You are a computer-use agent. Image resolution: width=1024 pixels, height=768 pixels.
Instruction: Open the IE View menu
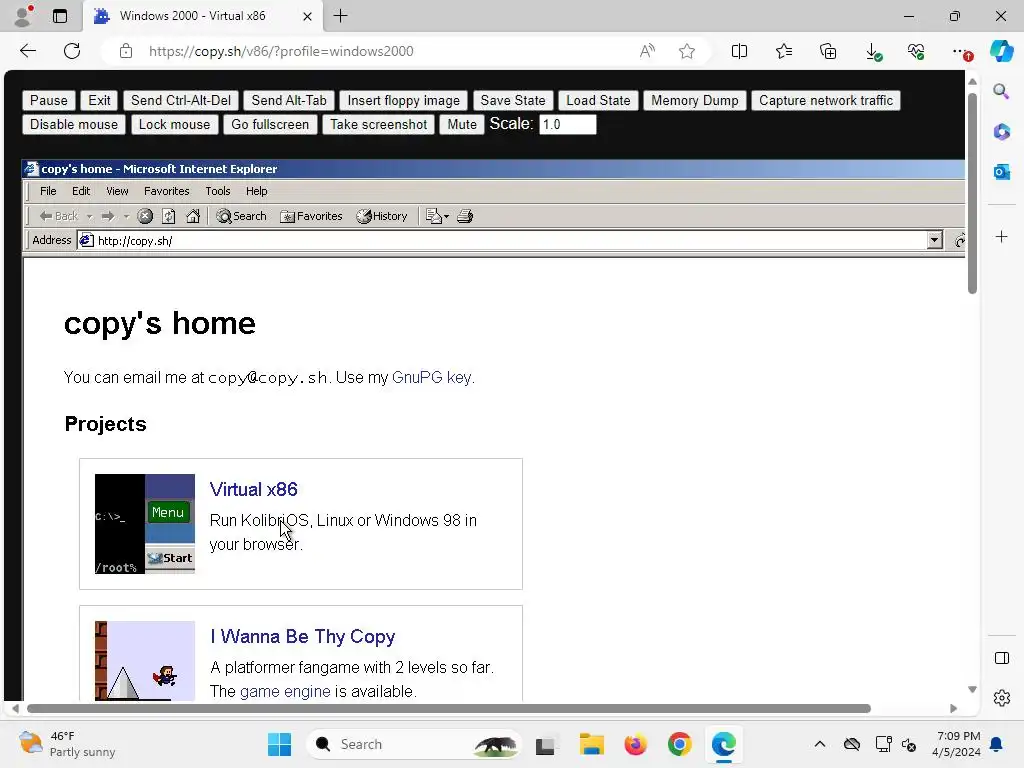point(118,191)
